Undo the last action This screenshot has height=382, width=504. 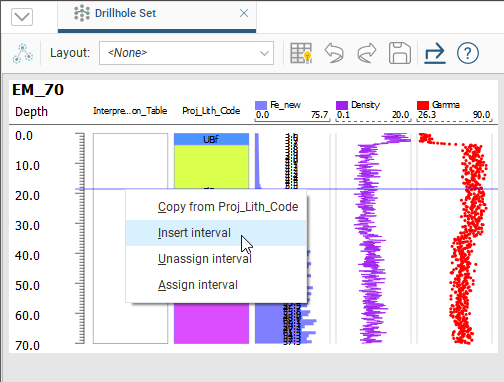point(334,53)
